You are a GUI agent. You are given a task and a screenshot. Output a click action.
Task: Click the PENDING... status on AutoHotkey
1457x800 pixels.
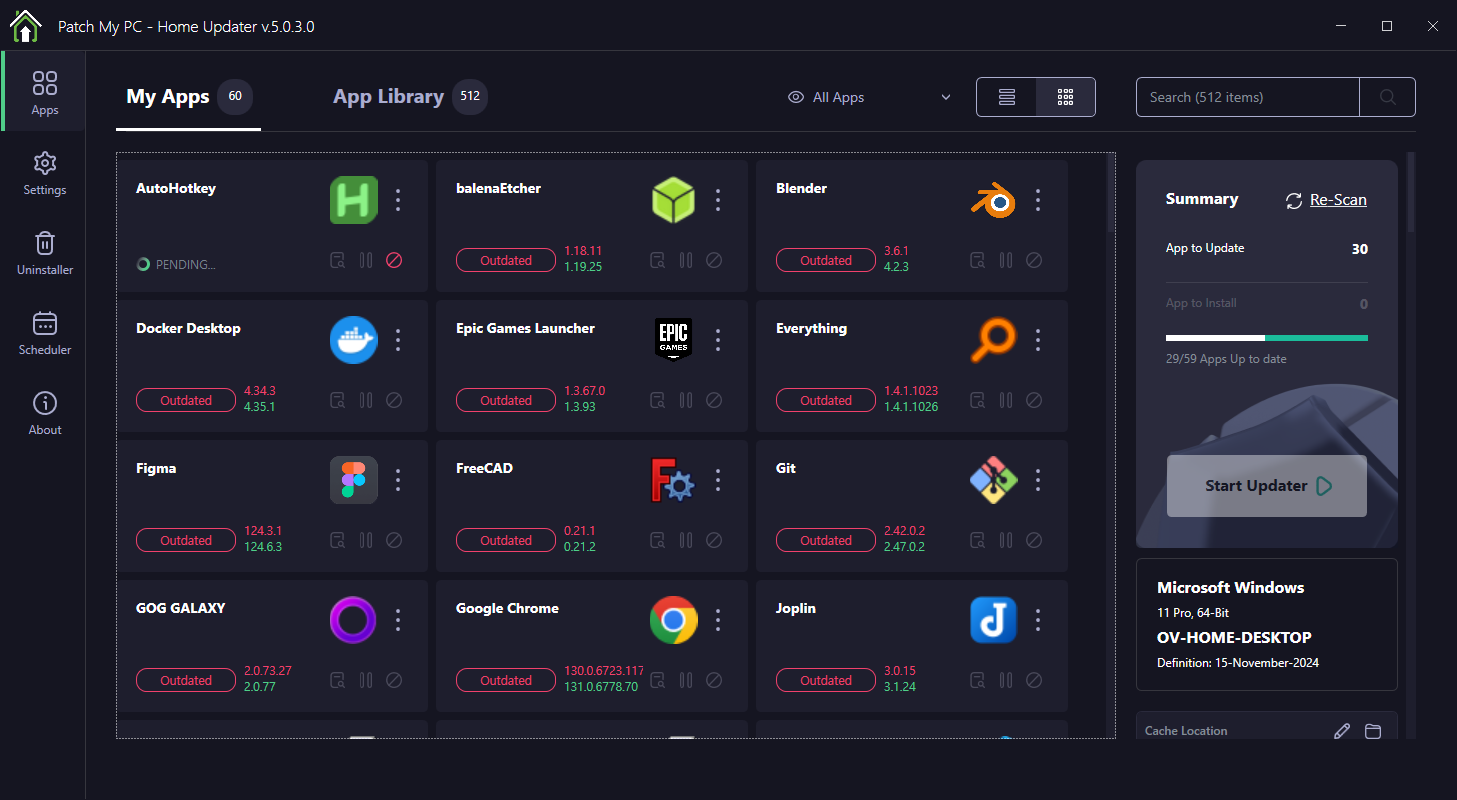pyautogui.click(x=176, y=265)
